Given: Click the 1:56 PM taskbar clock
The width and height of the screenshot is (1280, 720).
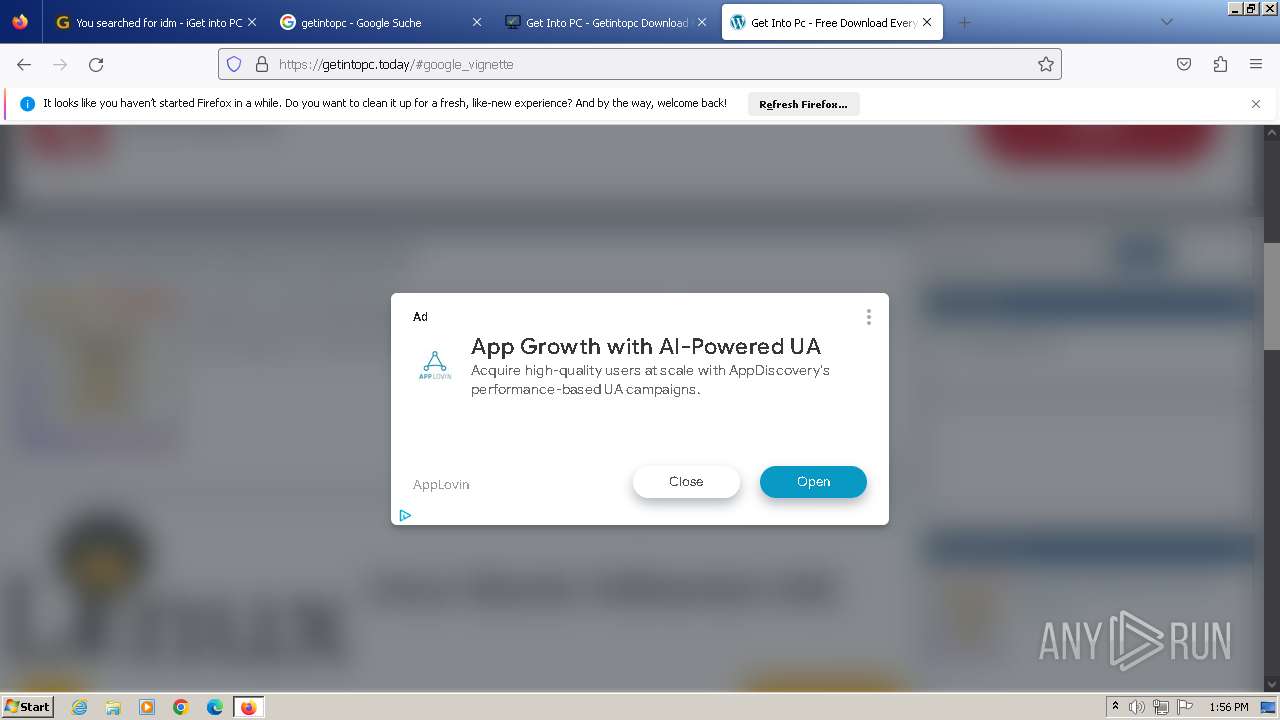Looking at the screenshot, I should click(1229, 707).
